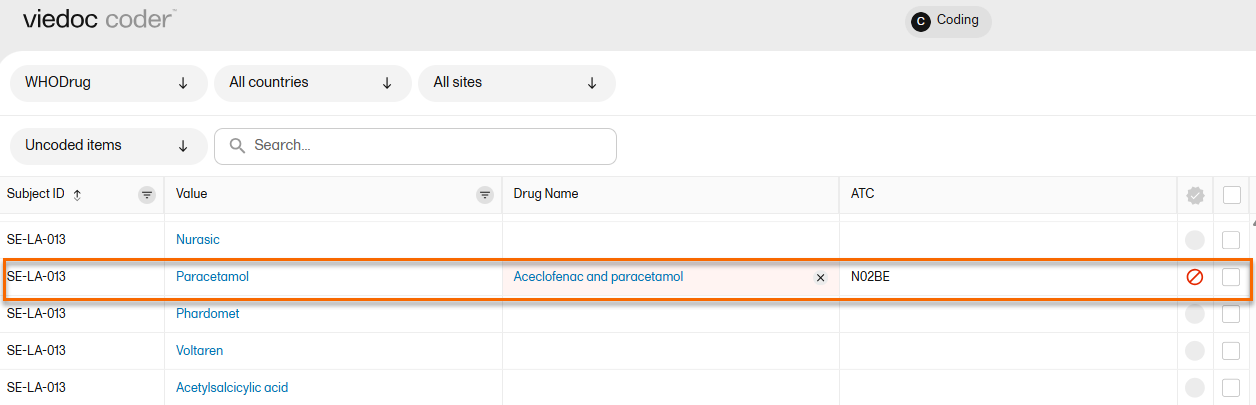This screenshot has width=1256, height=405.
Task: Click the approval status circle for Phardomet
Action: coord(1194,314)
